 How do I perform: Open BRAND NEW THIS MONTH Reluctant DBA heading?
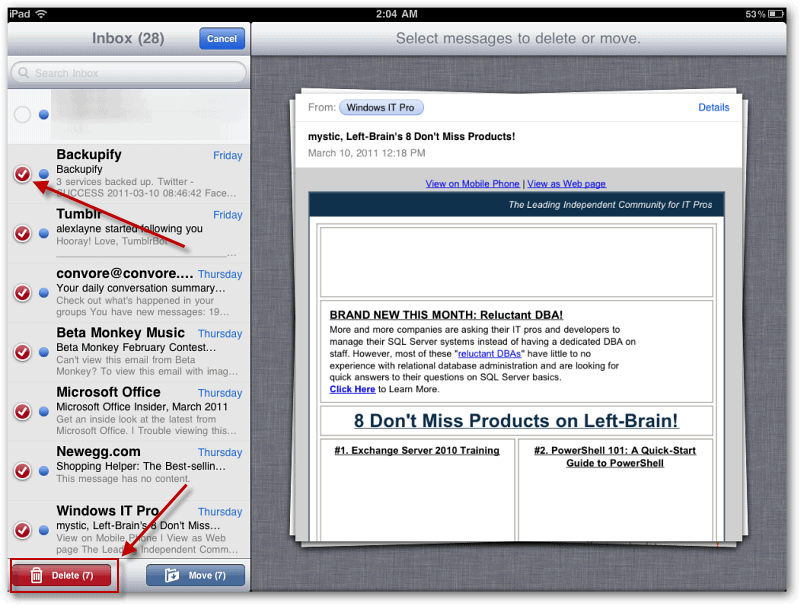[446, 315]
